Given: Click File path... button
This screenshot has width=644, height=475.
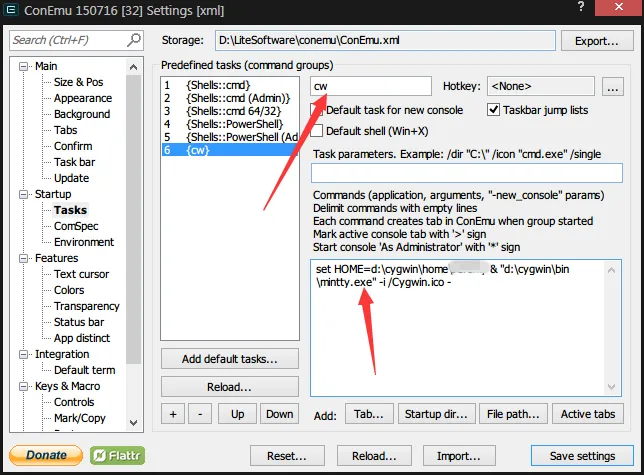Looking at the screenshot, I should (513, 414).
